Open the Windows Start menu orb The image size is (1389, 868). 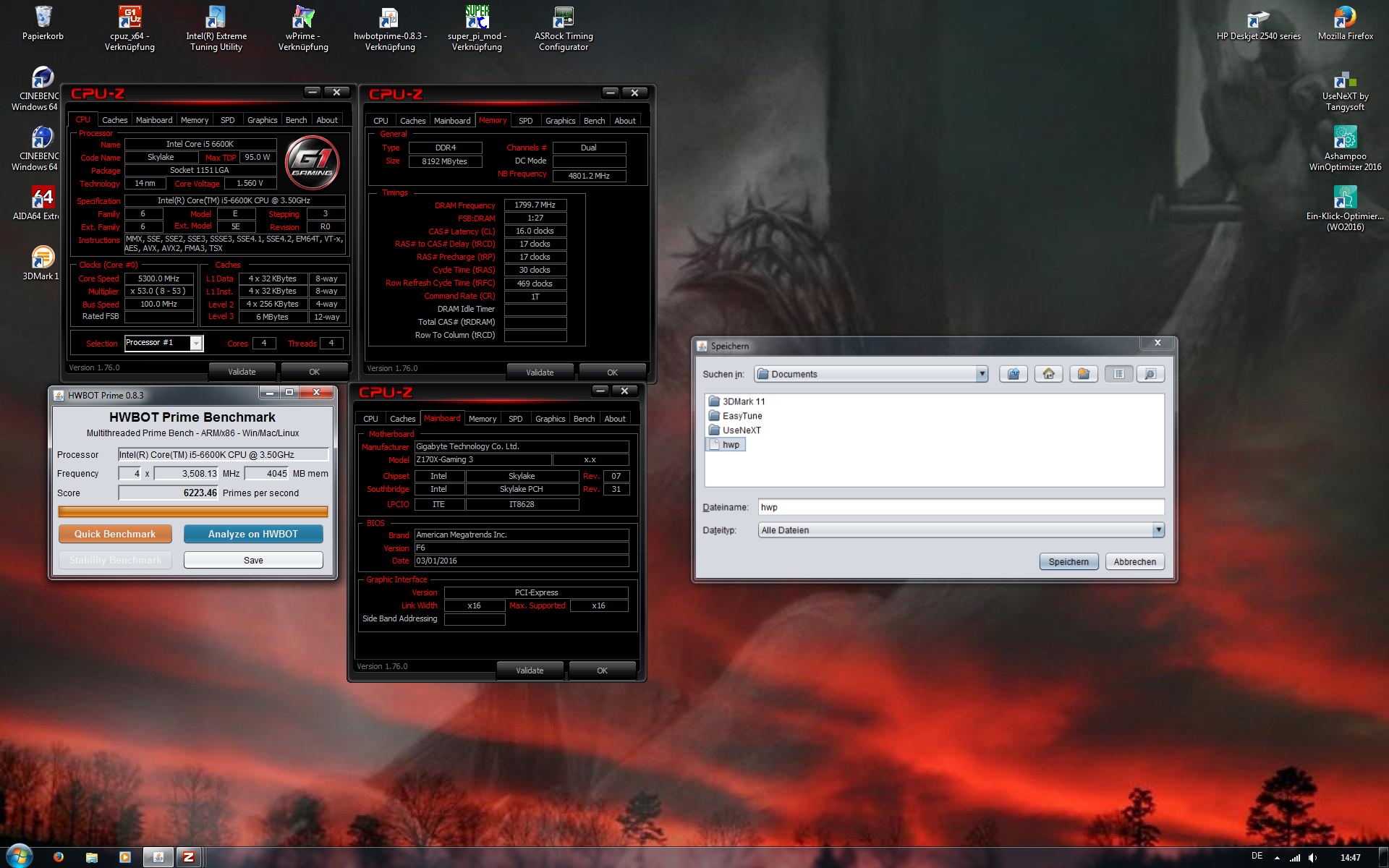tap(20, 856)
